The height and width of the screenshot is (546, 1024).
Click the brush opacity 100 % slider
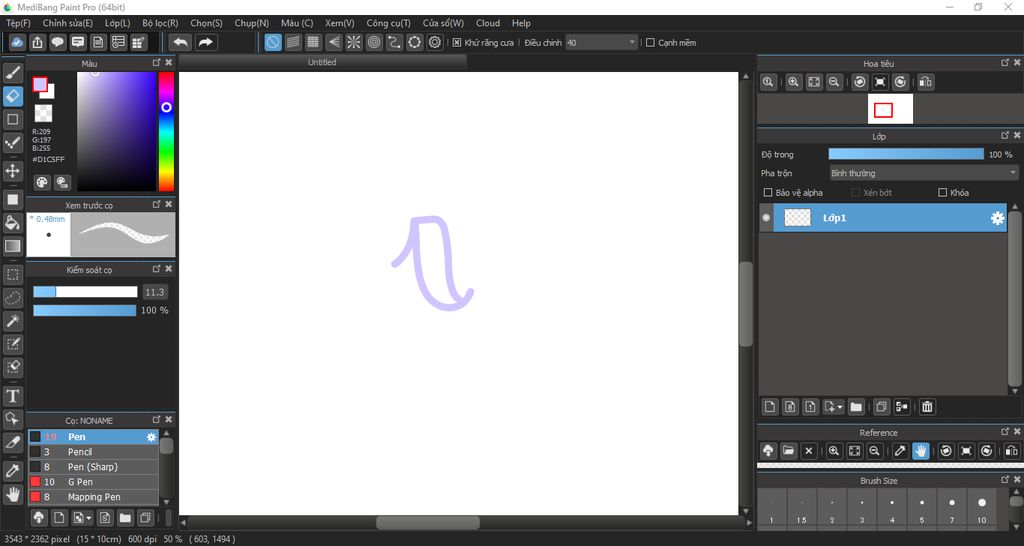pyautogui.click(x=85, y=310)
